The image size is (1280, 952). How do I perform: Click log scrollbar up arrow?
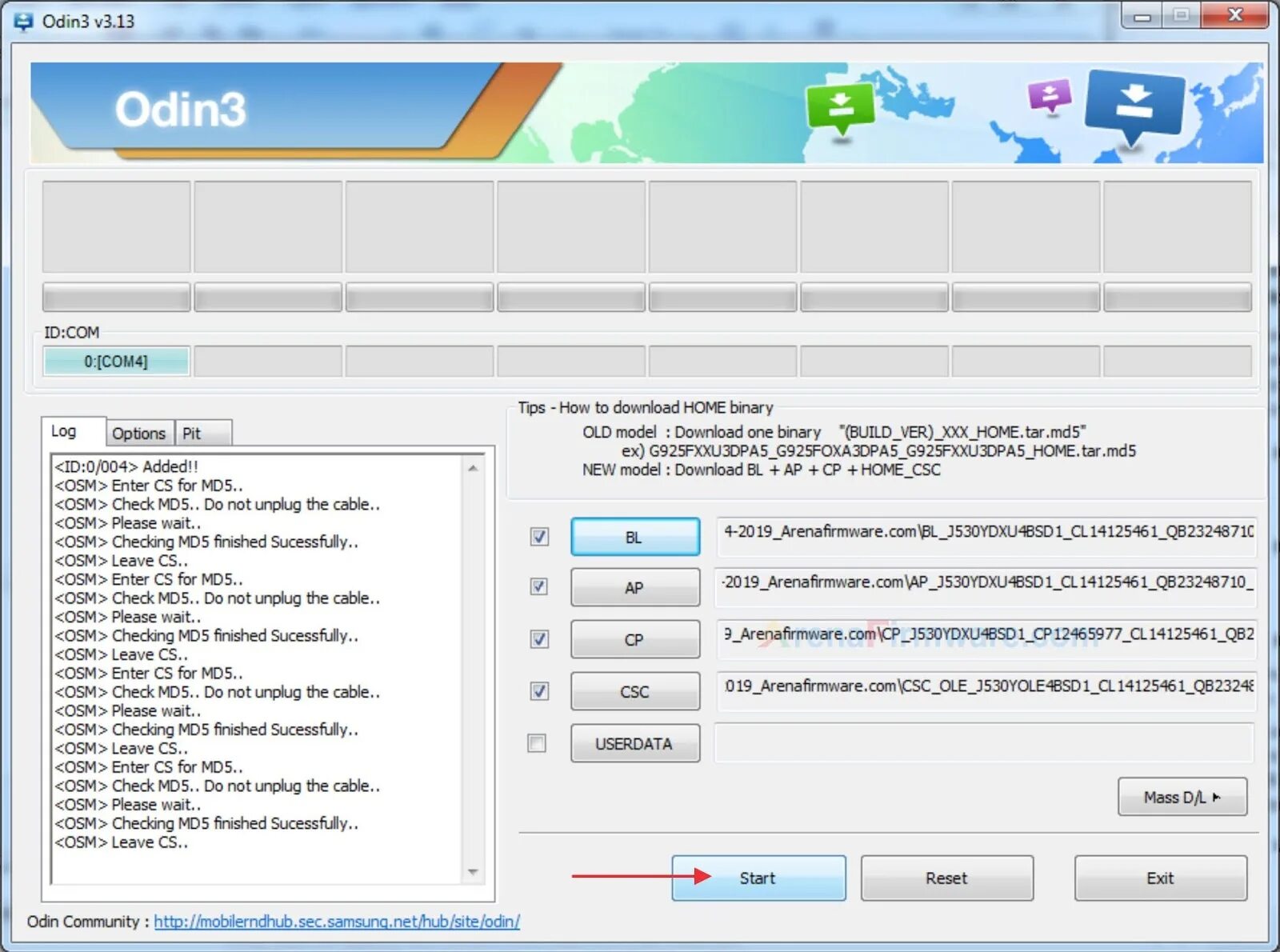tap(473, 468)
